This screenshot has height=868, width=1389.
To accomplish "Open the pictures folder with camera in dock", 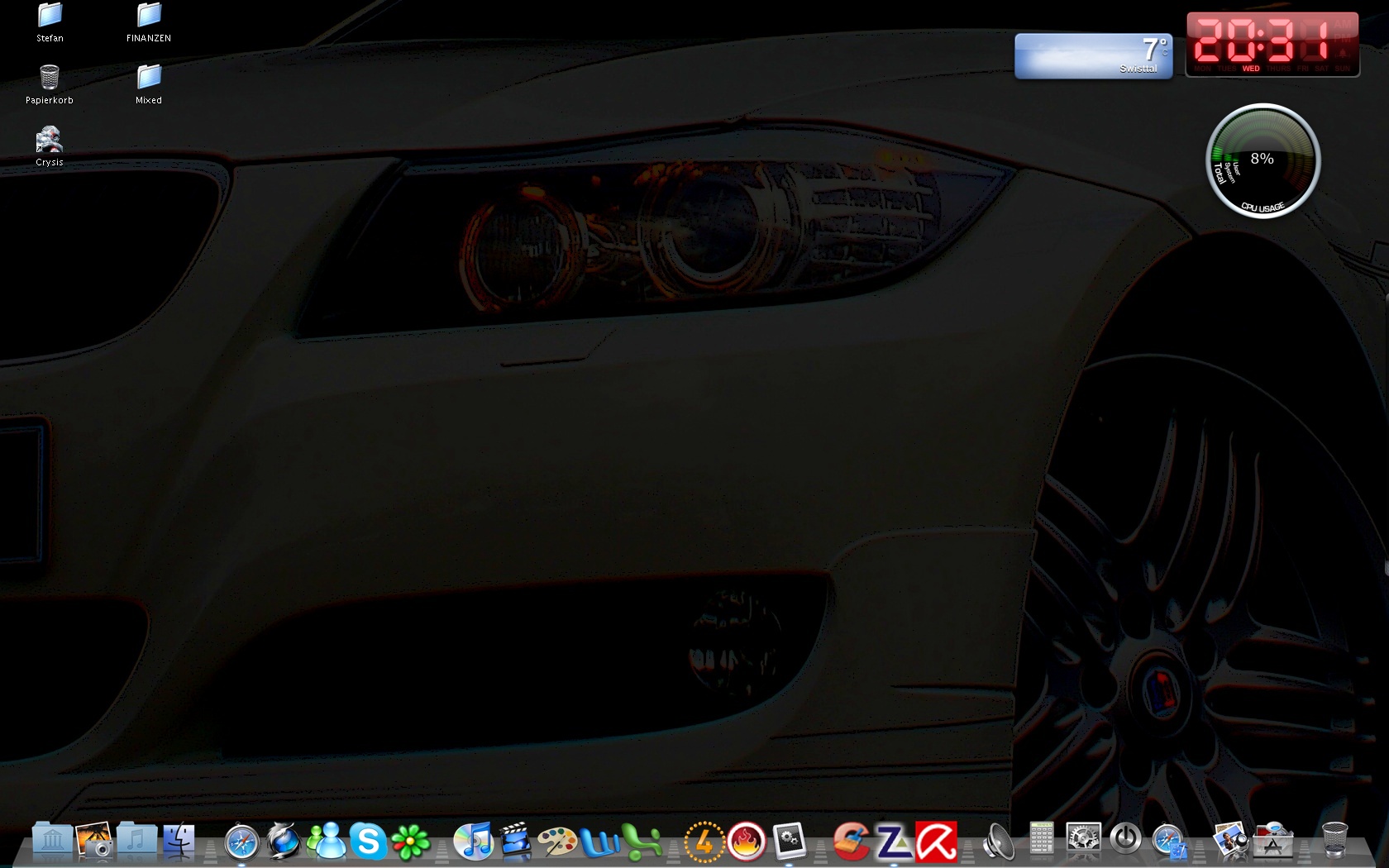I will tap(94, 841).
